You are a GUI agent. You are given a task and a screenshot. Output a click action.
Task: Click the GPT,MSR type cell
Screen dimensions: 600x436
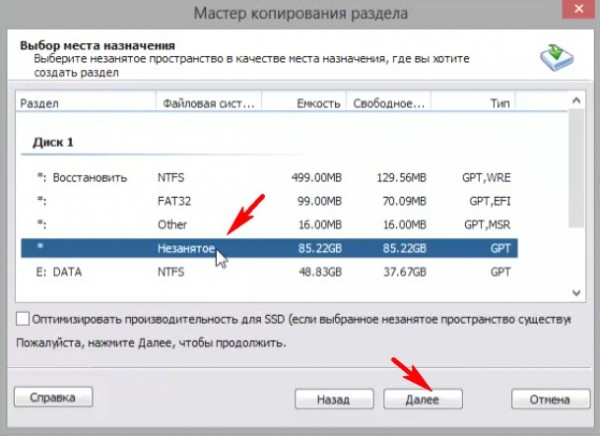point(488,225)
